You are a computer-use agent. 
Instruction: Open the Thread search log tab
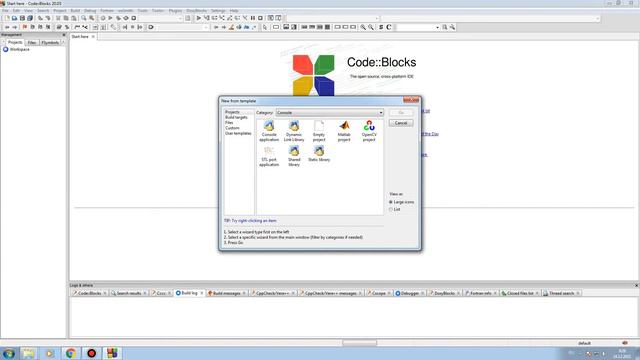pyautogui.click(x=561, y=293)
